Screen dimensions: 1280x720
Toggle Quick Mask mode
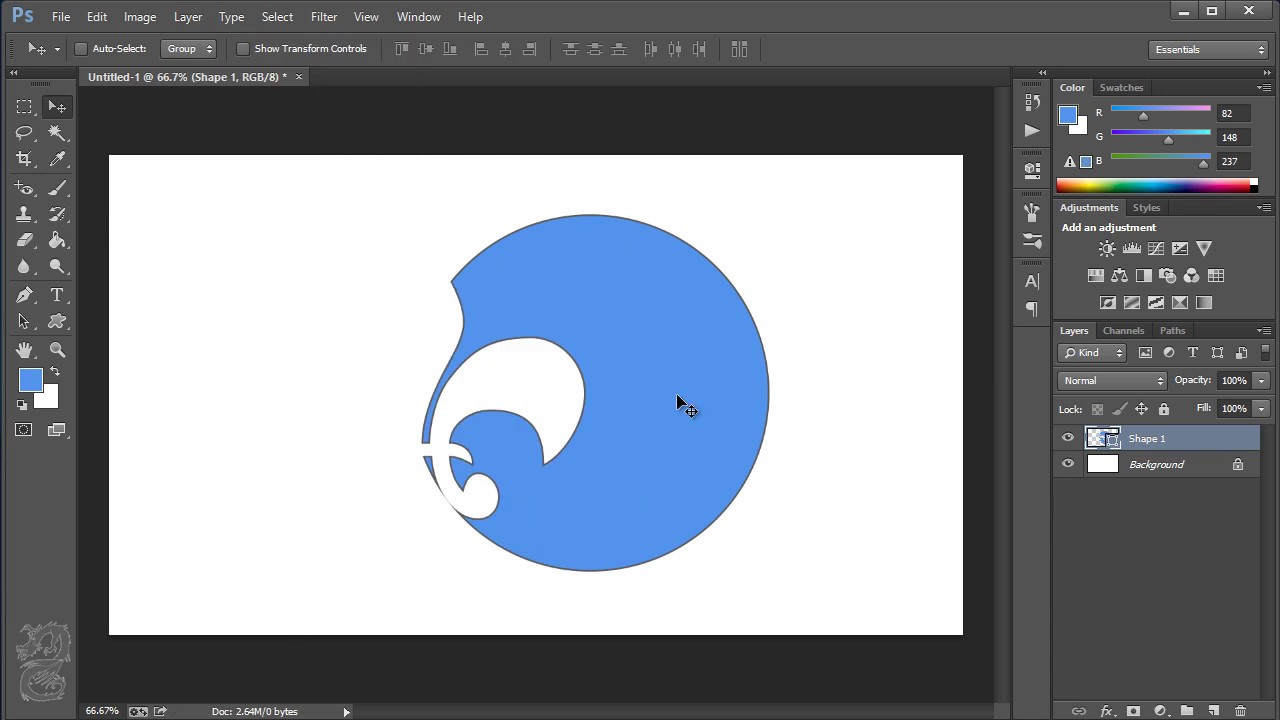pyautogui.click(x=24, y=430)
